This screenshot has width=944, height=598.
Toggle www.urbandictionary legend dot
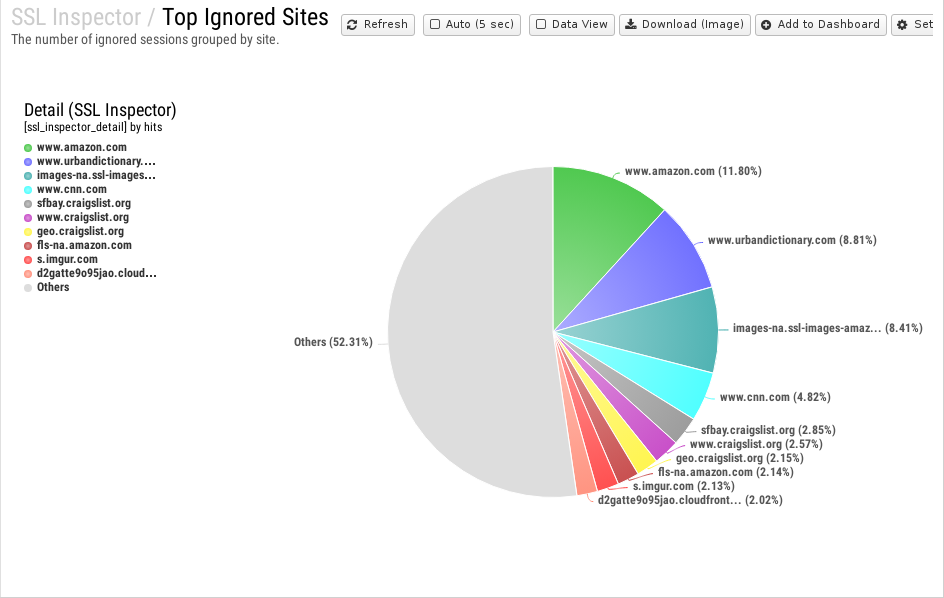click(x=28, y=162)
